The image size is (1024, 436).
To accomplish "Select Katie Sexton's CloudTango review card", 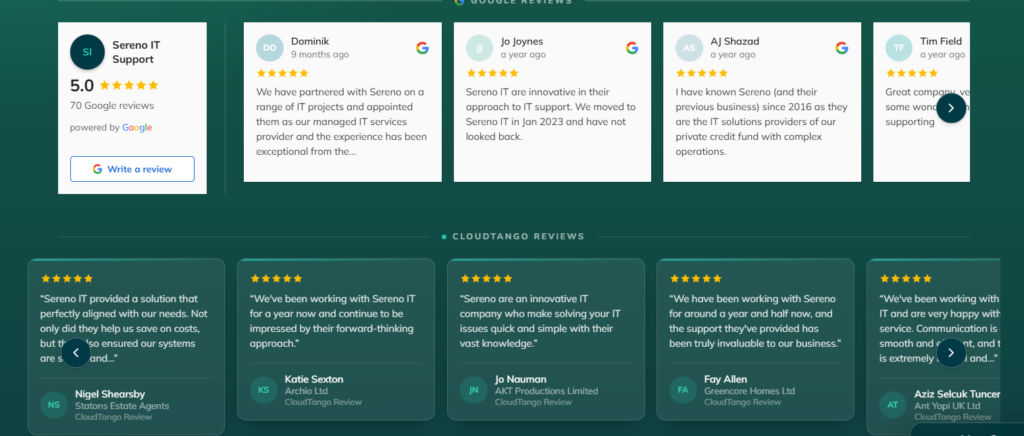I will (336, 339).
